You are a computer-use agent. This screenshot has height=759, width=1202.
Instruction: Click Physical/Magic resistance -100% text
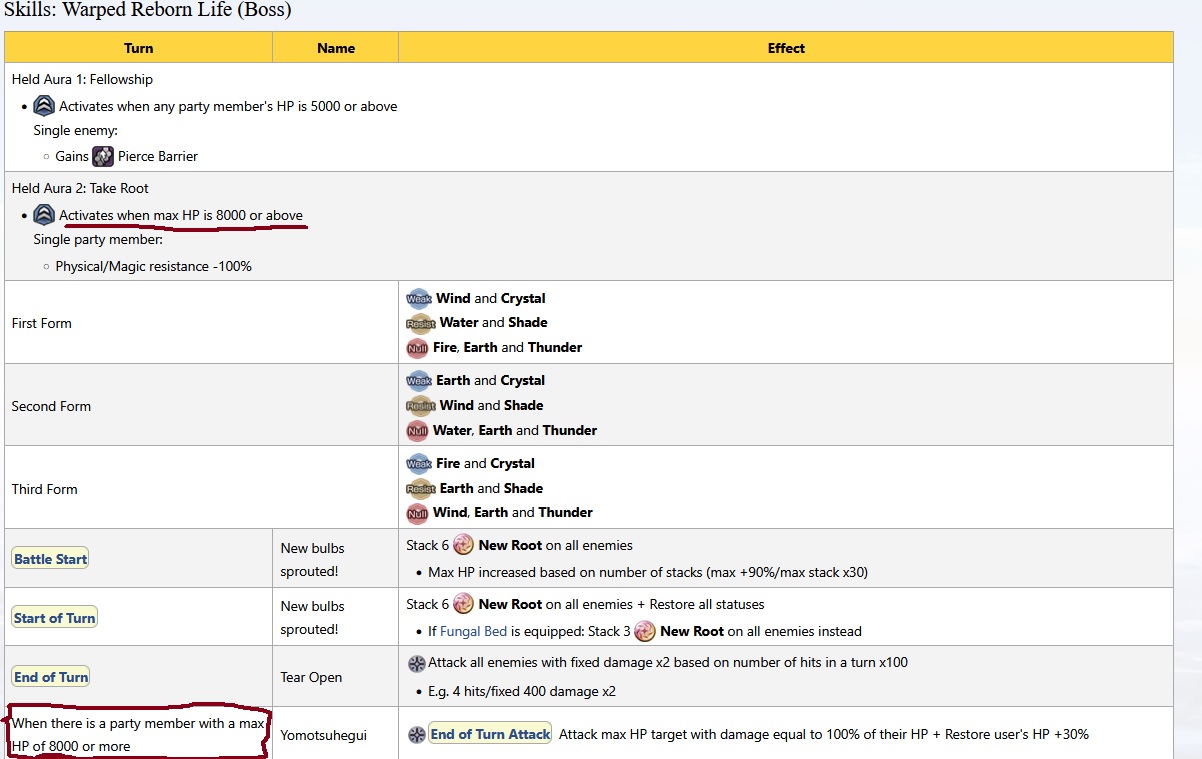pos(154,266)
